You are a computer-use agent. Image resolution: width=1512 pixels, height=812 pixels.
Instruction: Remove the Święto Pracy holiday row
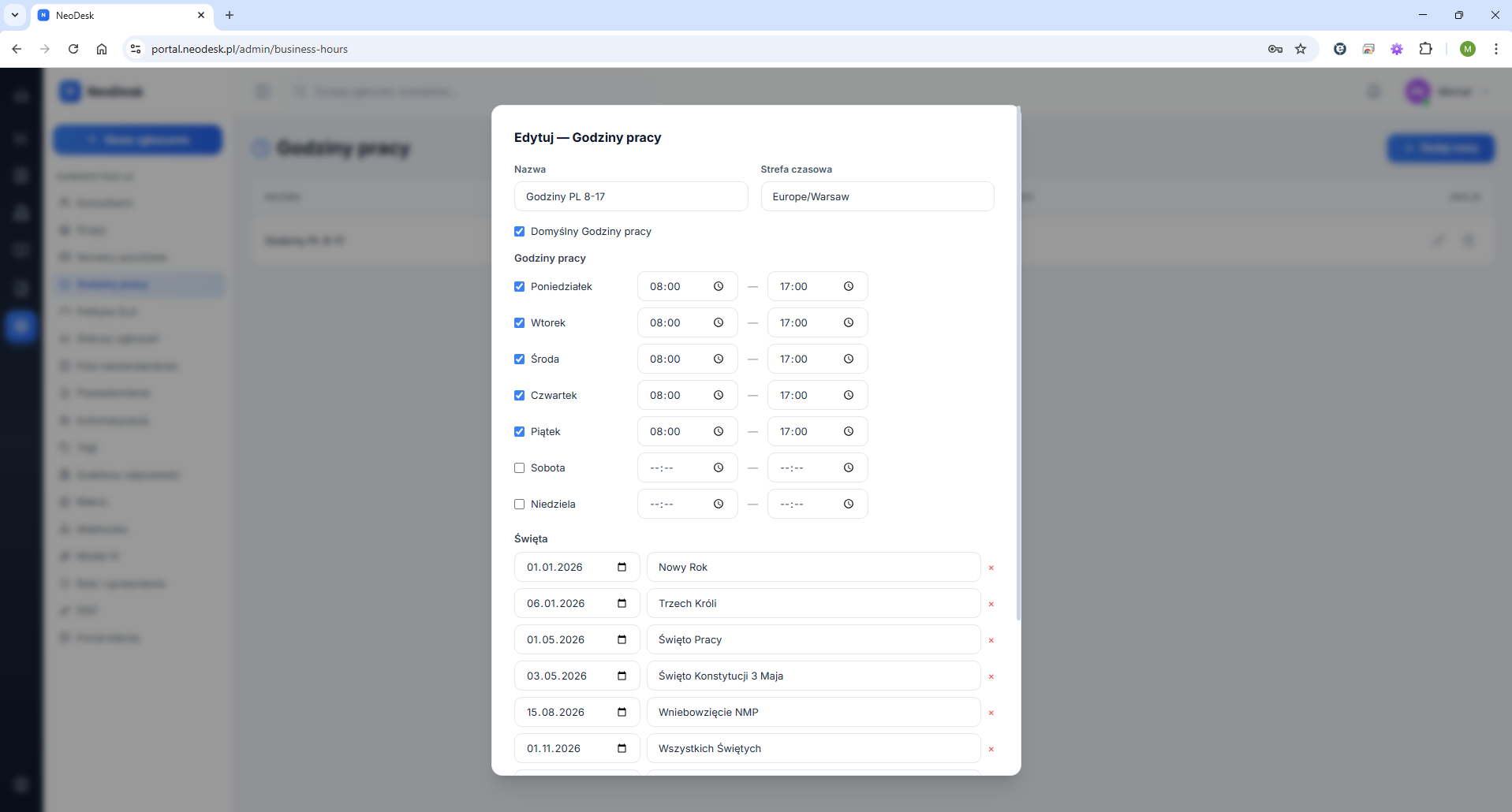point(991,640)
